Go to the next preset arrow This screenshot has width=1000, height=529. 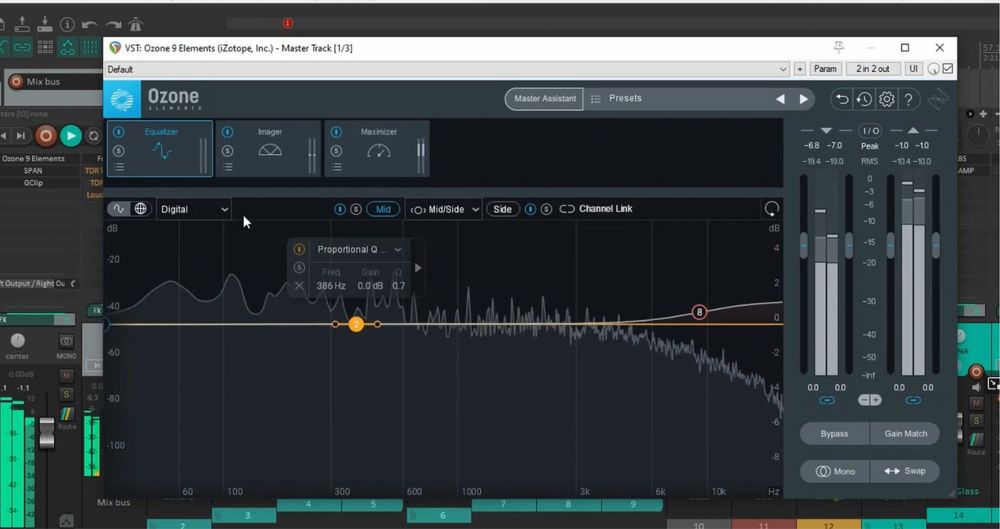pyautogui.click(x=804, y=99)
